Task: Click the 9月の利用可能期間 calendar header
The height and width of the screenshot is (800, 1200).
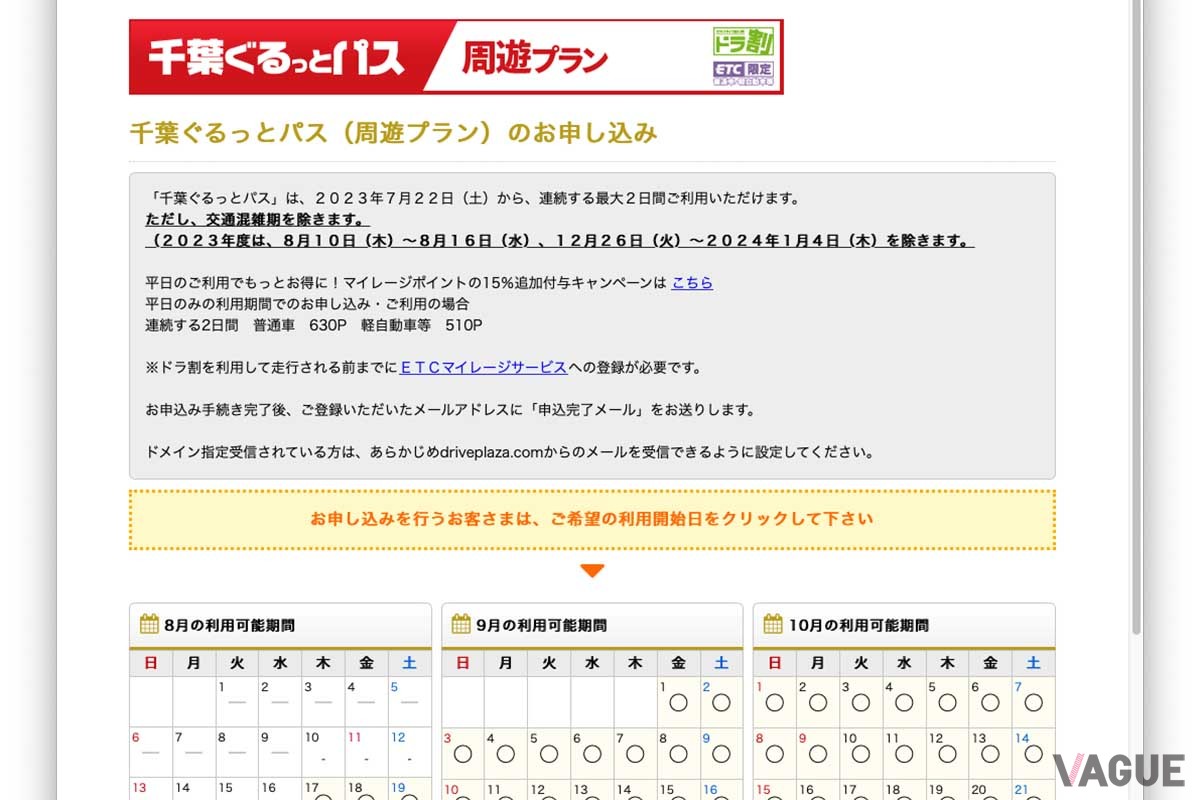Action: point(592,625)
